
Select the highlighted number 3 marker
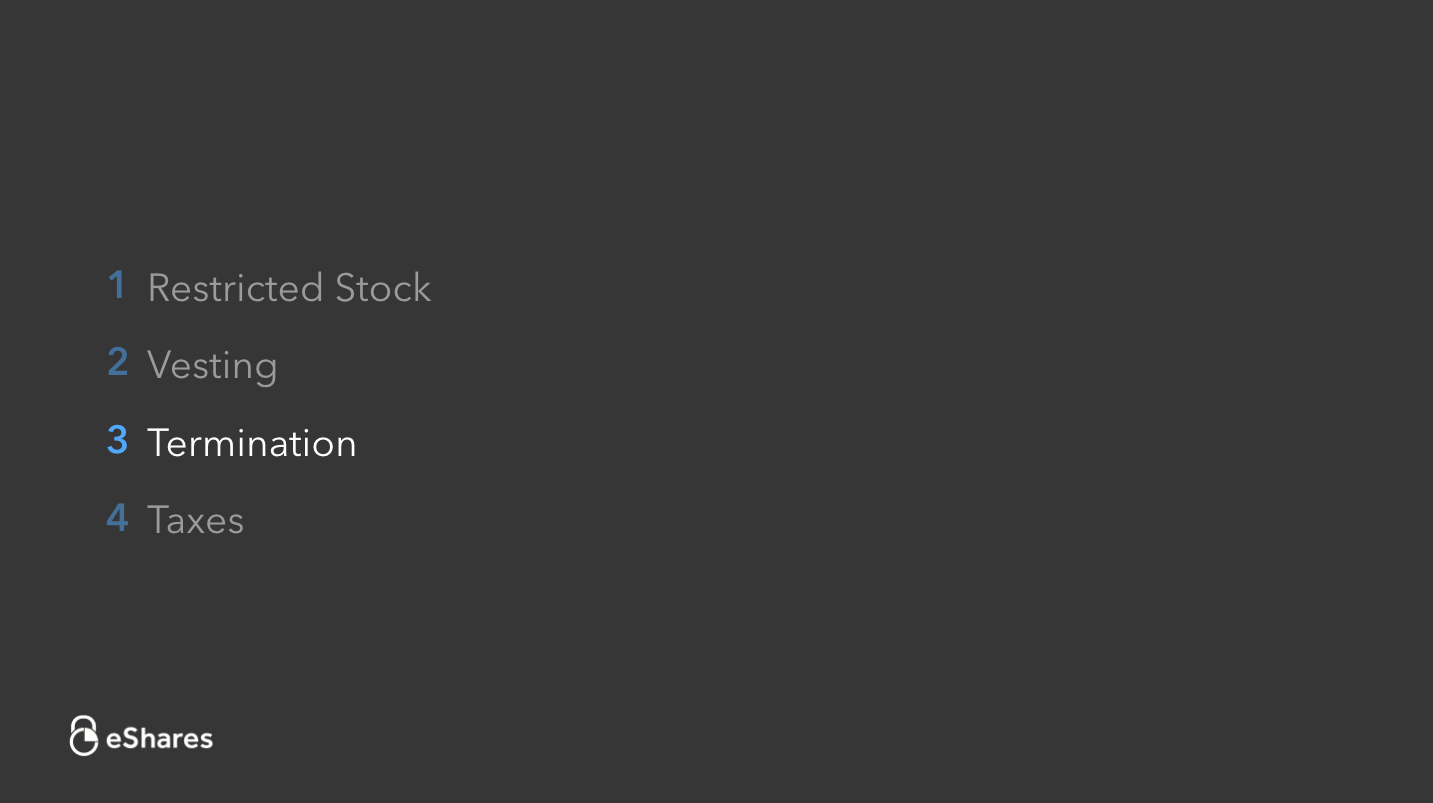pos(117,441)
